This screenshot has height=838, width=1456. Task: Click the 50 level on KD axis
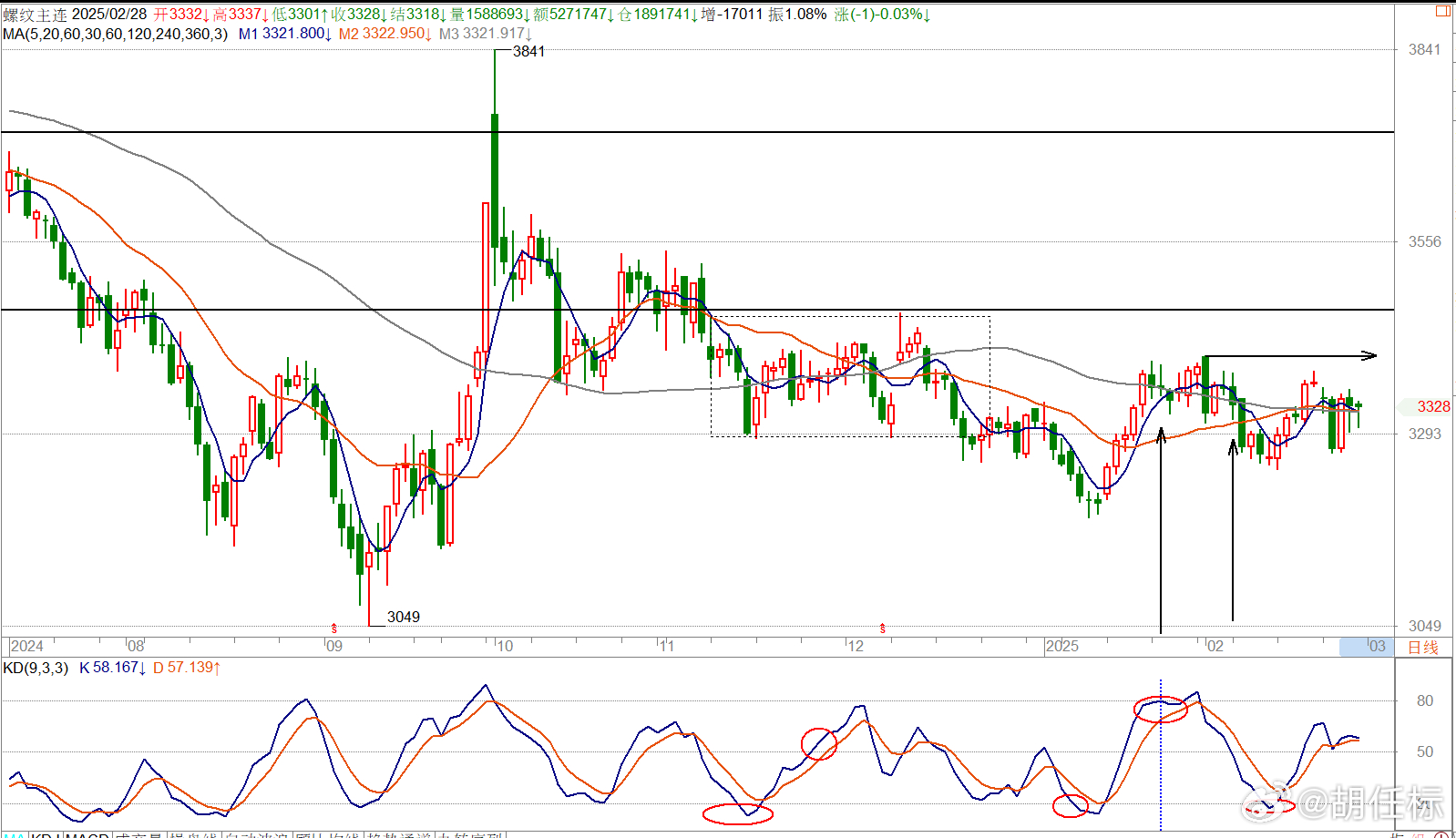point(1425,751)
